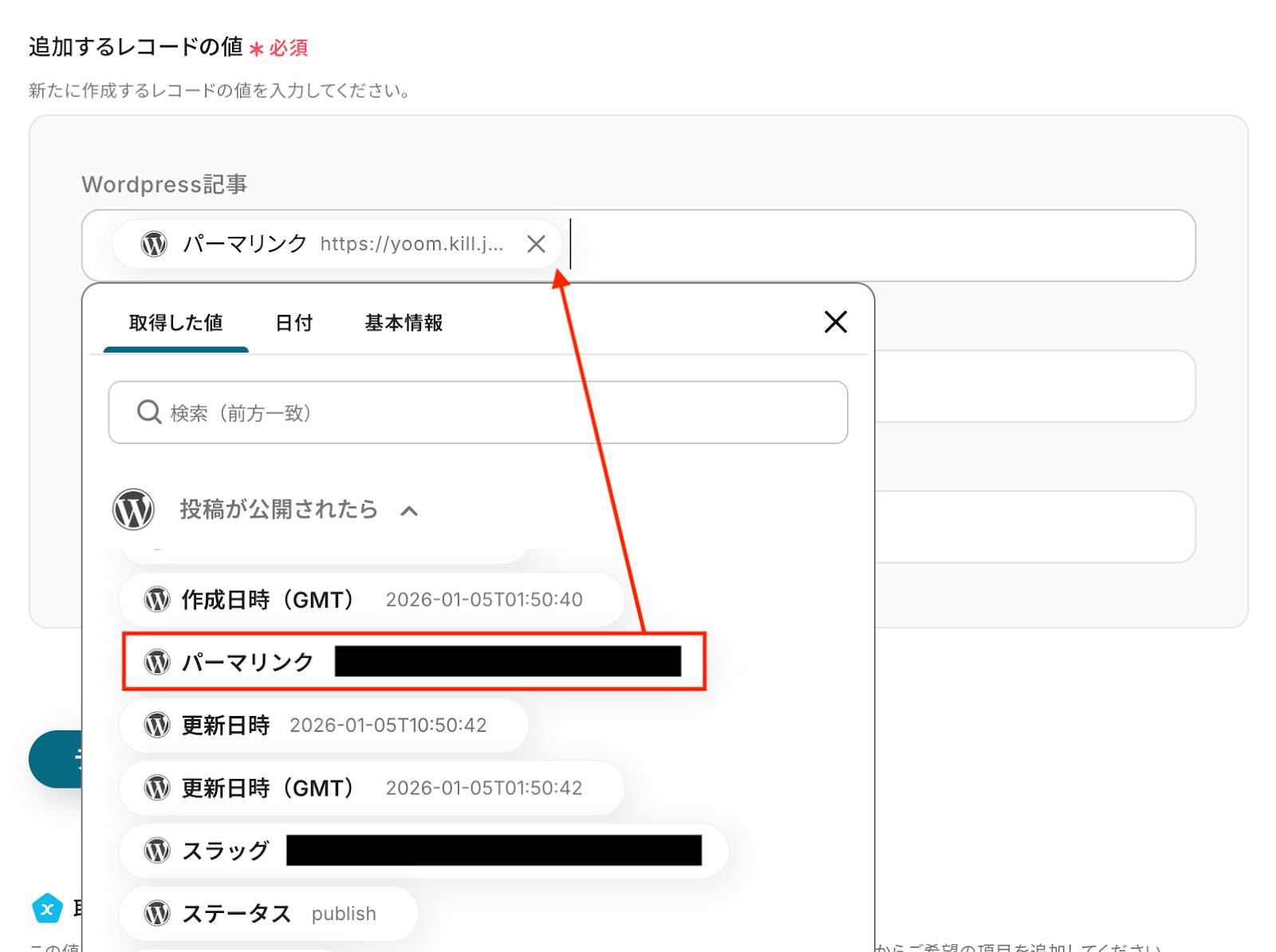Click the WordPress icon in the 作成日時（GMT） row
Viewport: 1276px width, 952px height.
[x=157, y=600]
